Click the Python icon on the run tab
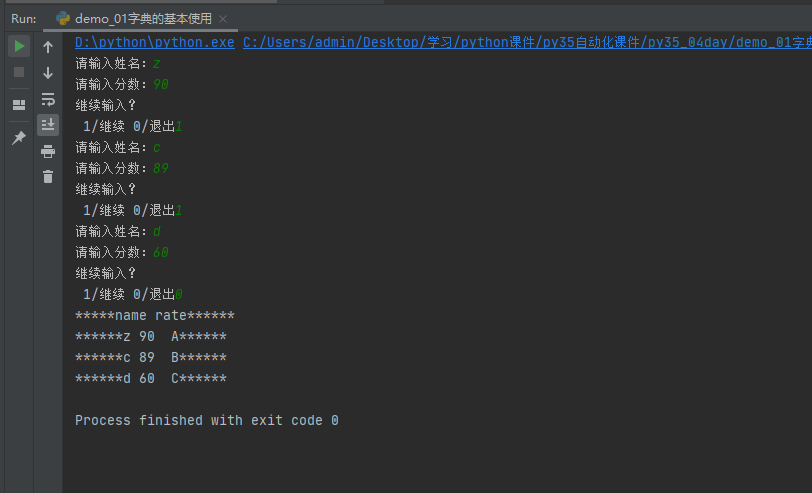Screen dimensions: 812x493 point(63,19)
